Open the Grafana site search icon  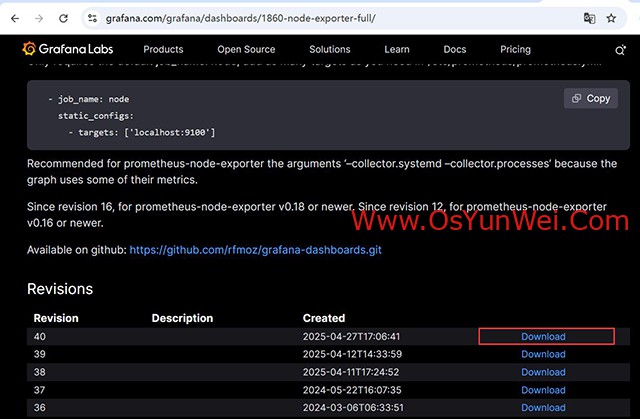(620, 50)
